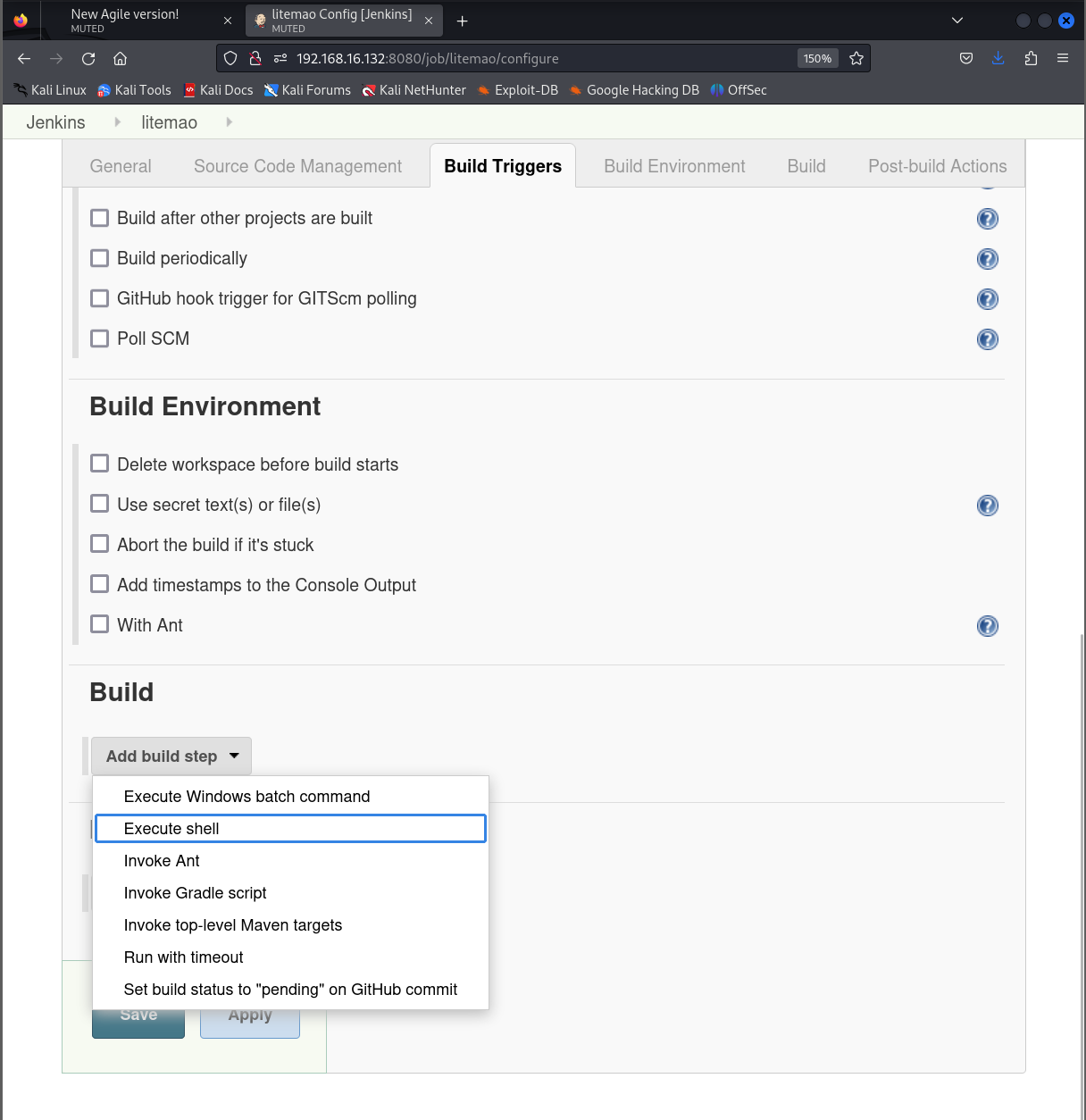The width and height of the screenshot is (1086, 1120).
Task: Enable Build after other projects are built
Action: click(100, 218)
